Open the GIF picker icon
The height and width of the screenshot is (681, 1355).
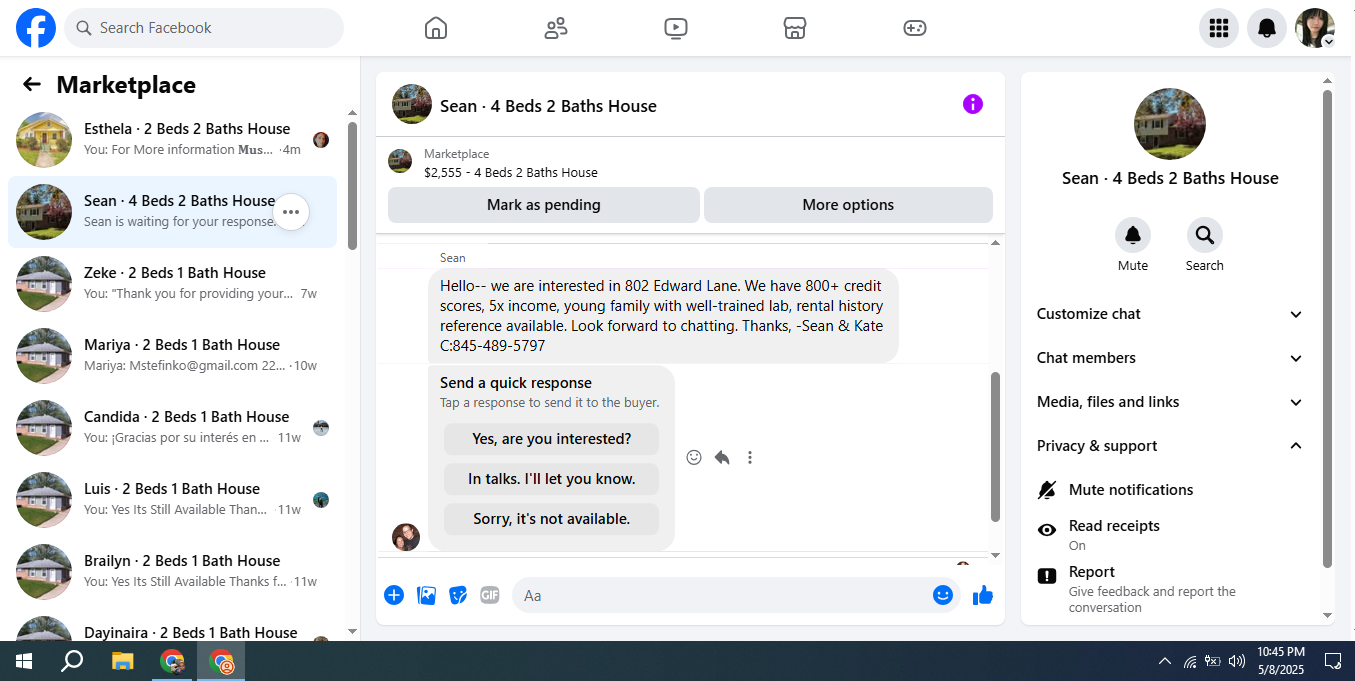click(489, 595)
